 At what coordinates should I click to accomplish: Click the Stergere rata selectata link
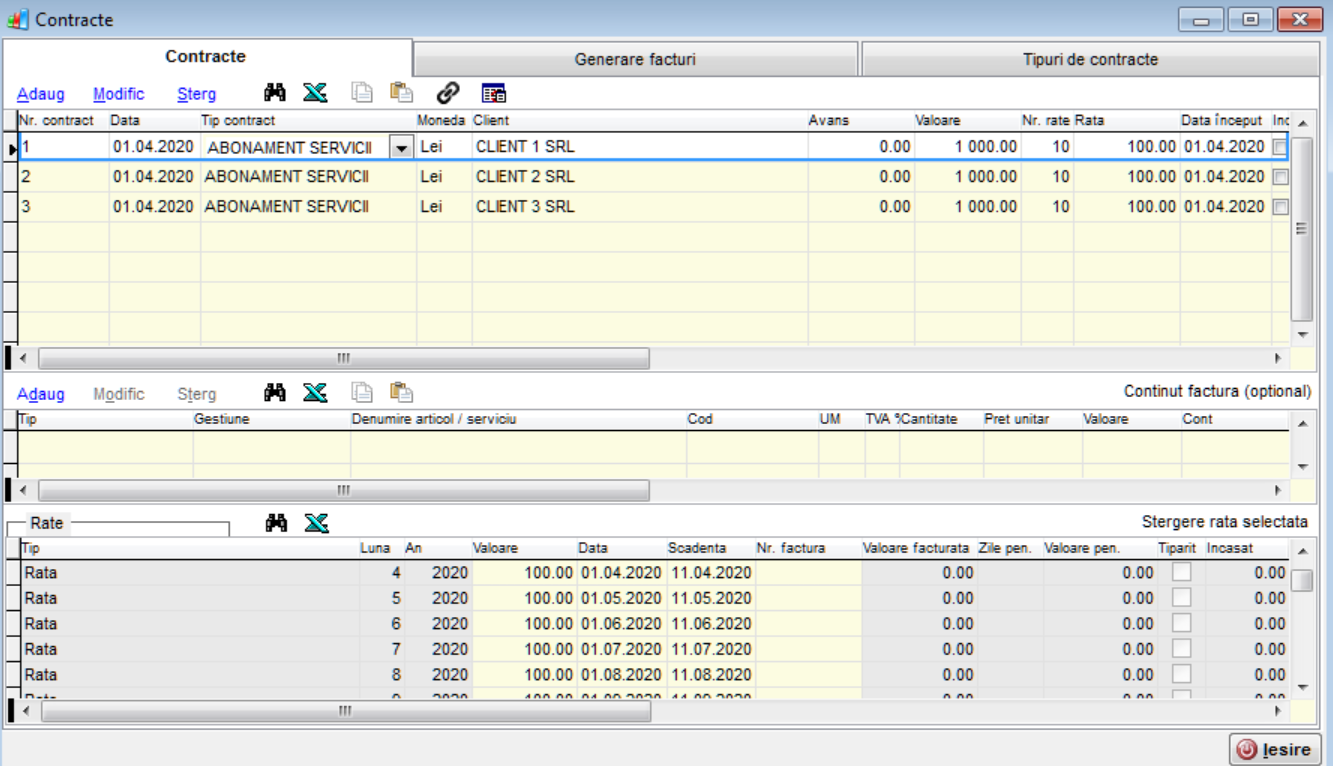[x=1225, y=522]
